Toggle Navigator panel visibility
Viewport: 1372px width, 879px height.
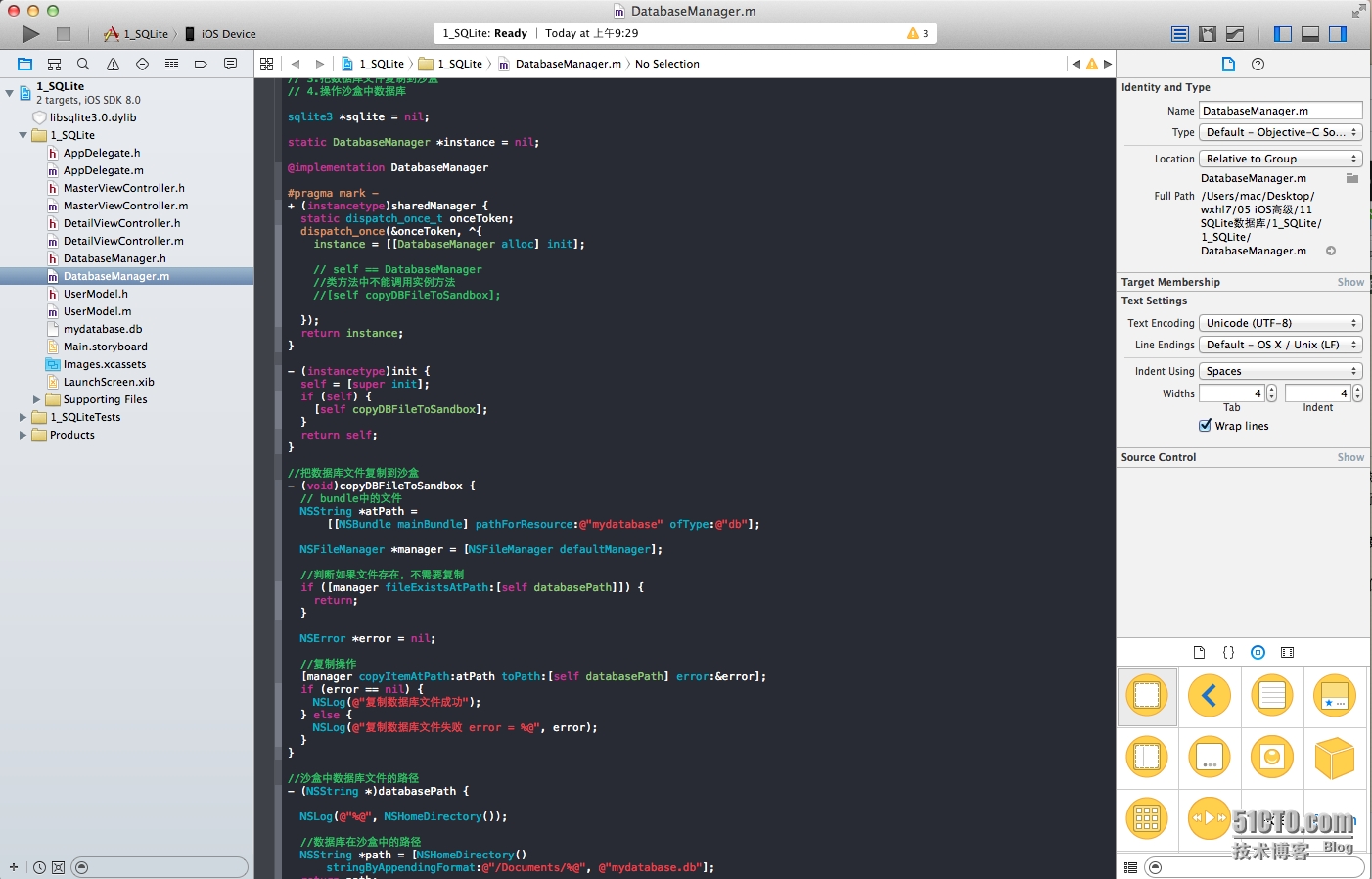point(1283,34)
